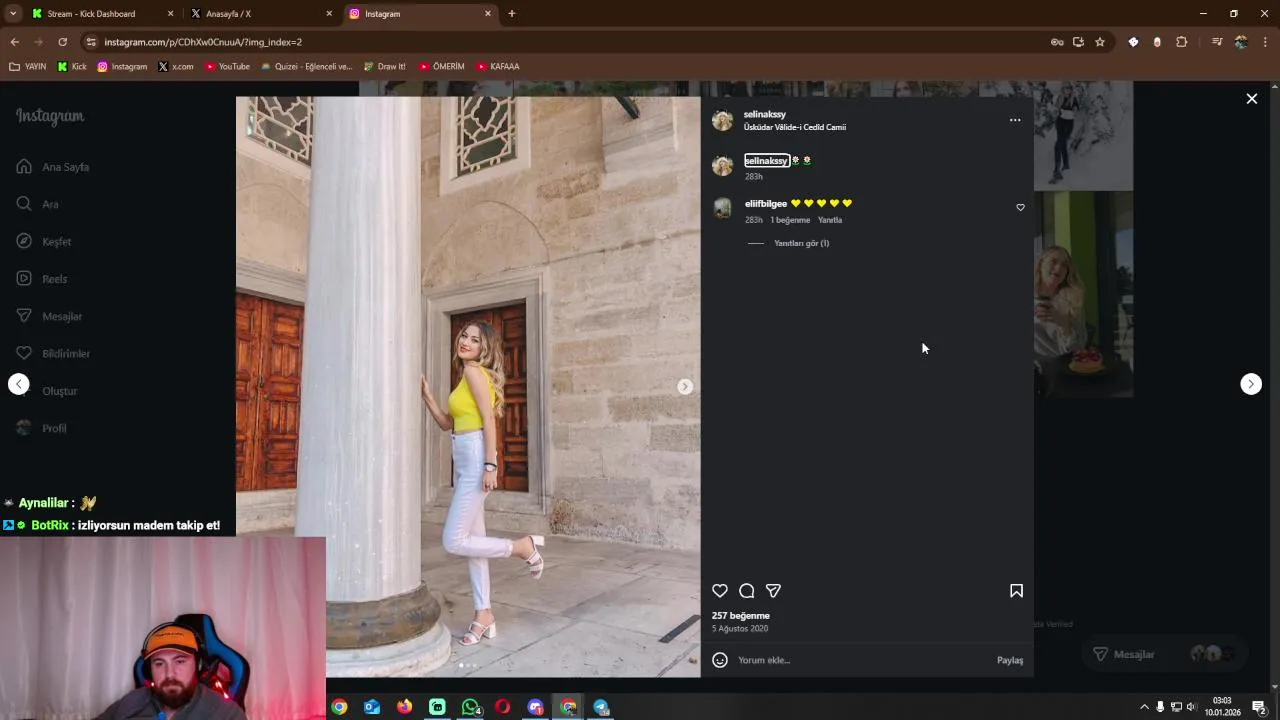Screen dimensions: 1280x720
Task: Bookmark this page with star icon
Action: click(x=1100, y=42)
